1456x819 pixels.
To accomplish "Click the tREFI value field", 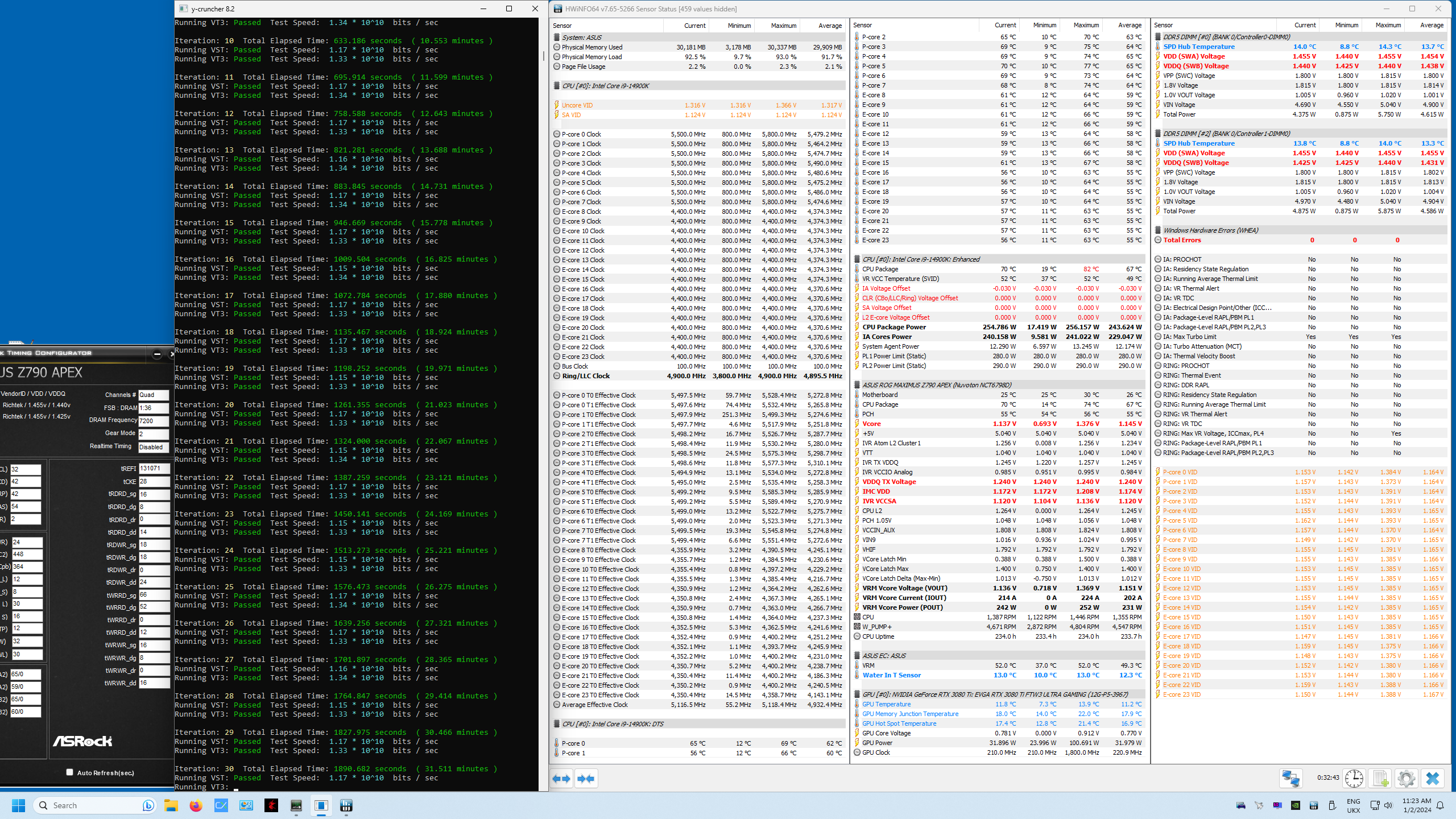I will coord(154,469).
